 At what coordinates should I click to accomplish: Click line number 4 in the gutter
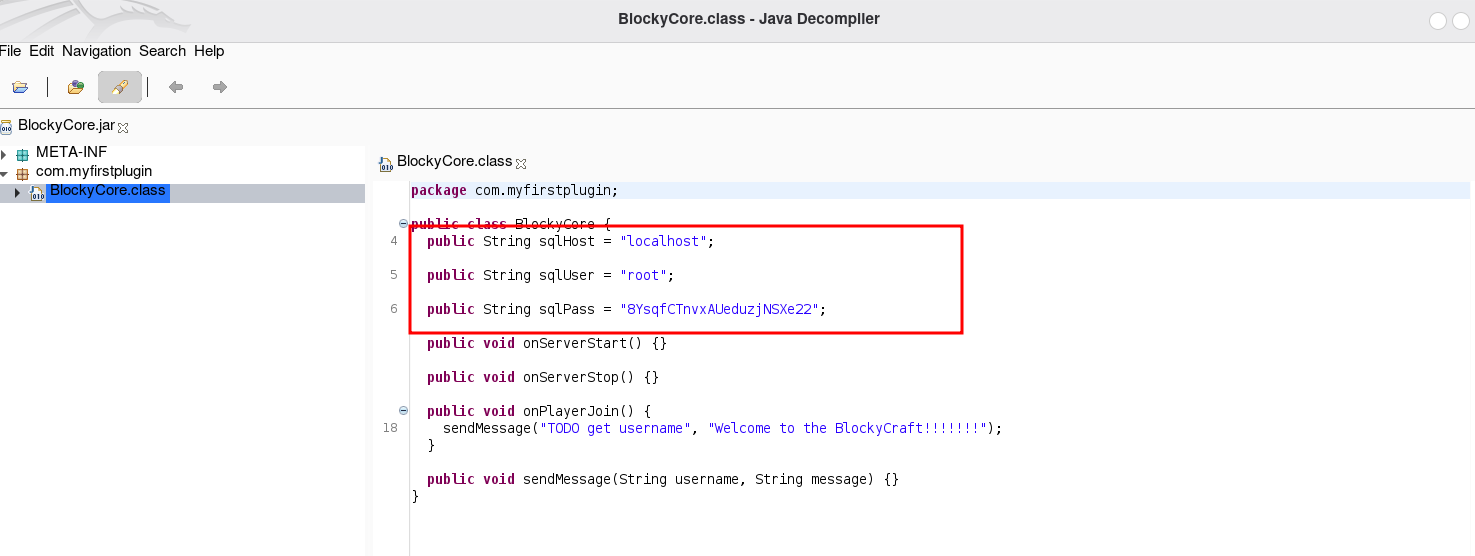[394, 241]
